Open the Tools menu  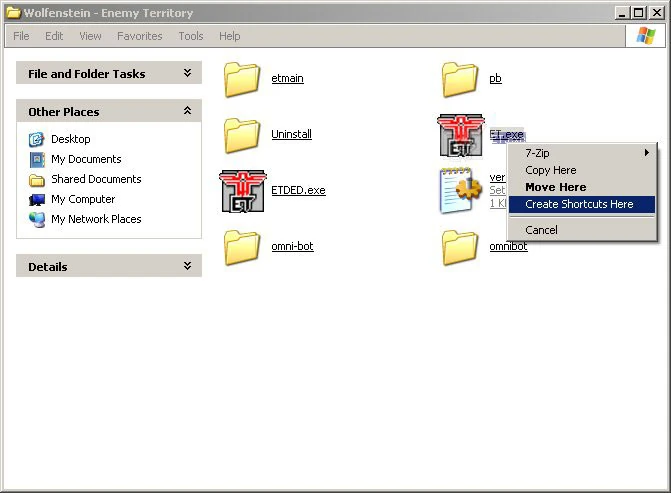click(x=191, y=36)
